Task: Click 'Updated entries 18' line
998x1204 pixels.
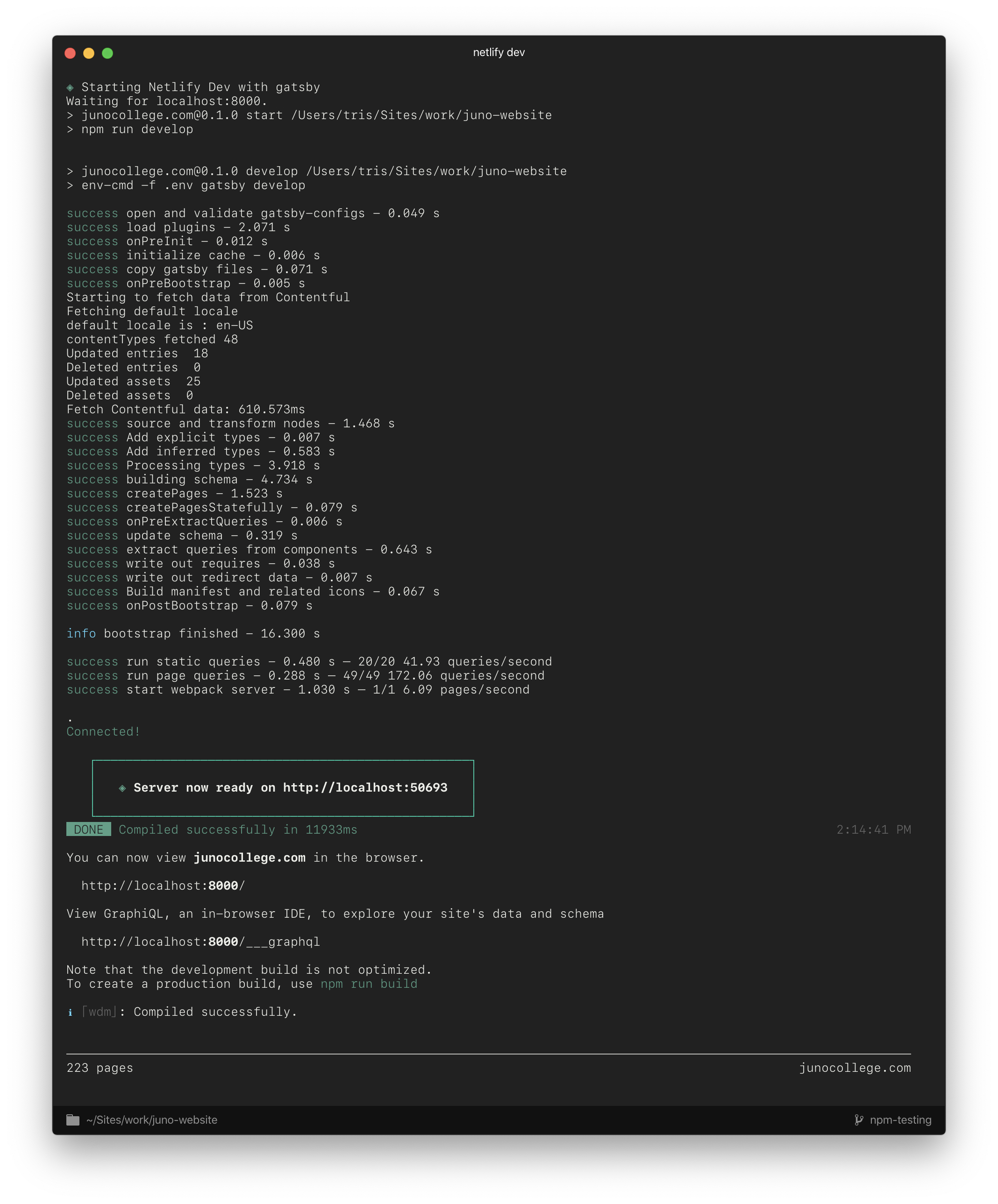Action: pos(137,353)
